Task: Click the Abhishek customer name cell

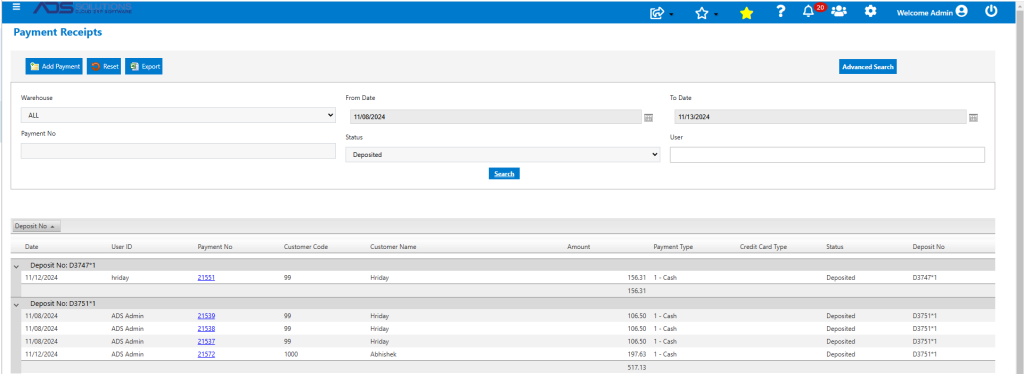Action: point(384,354)
